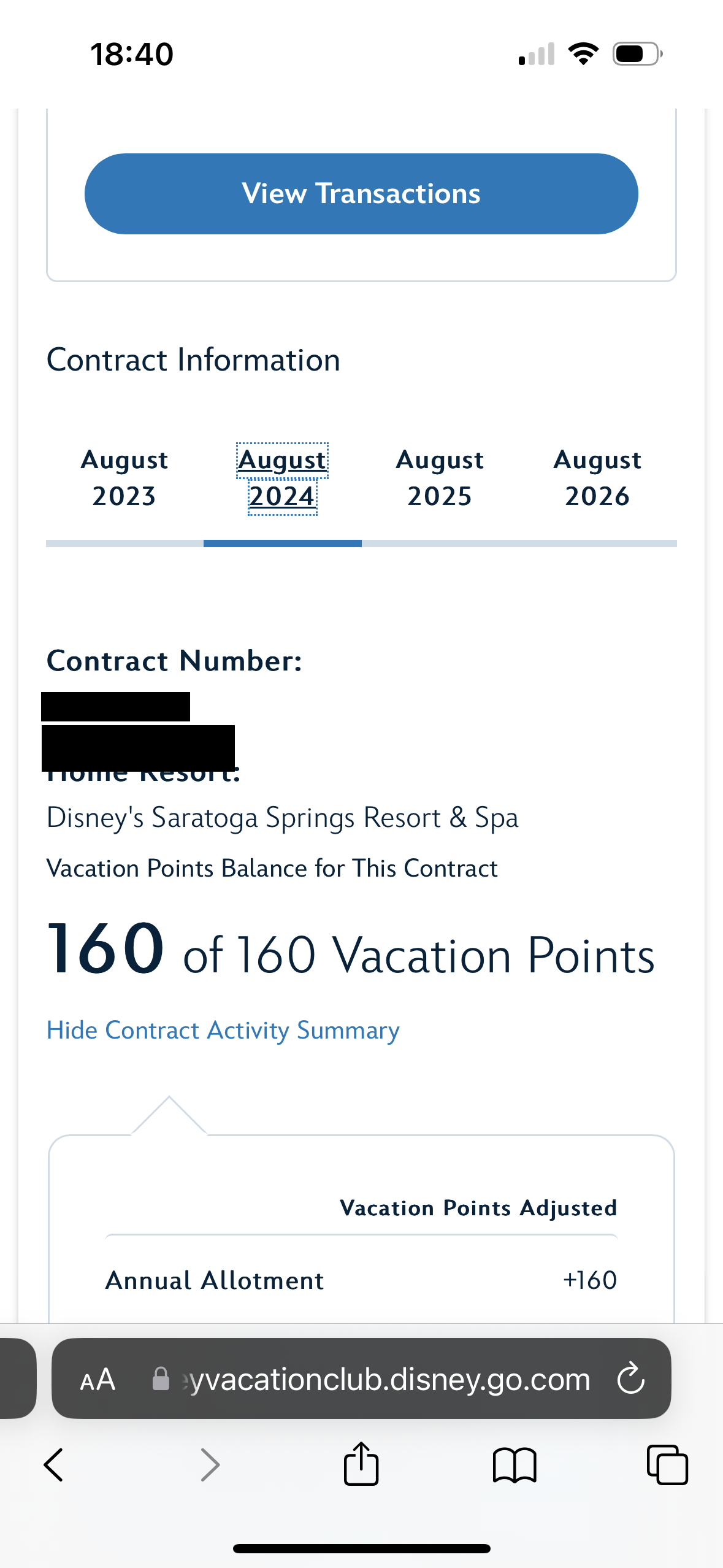Switch to the August 2025 tab
723x1568 pixels.
[440, 478]
